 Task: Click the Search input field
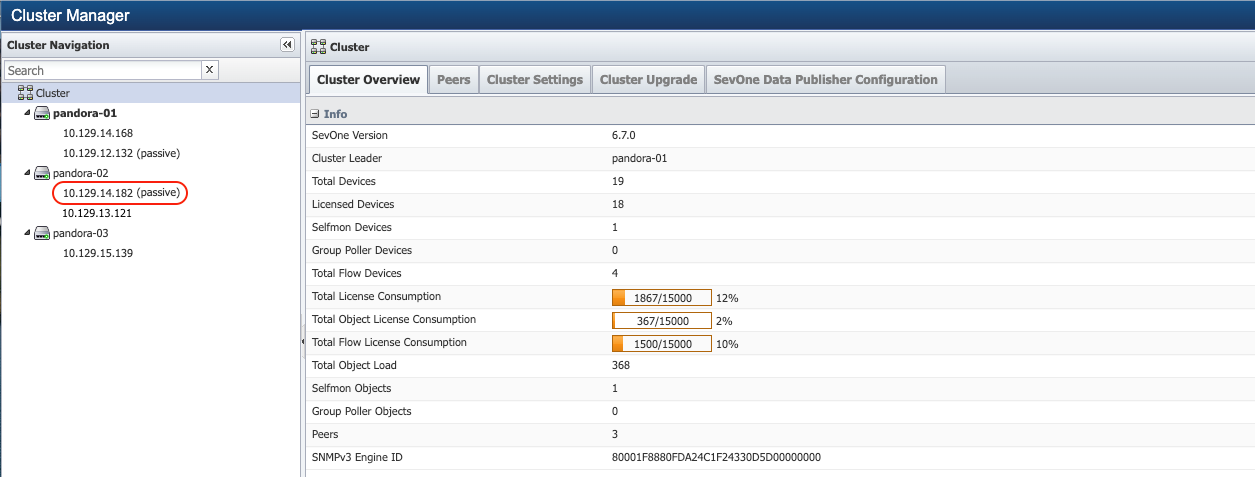click(103, 70)
